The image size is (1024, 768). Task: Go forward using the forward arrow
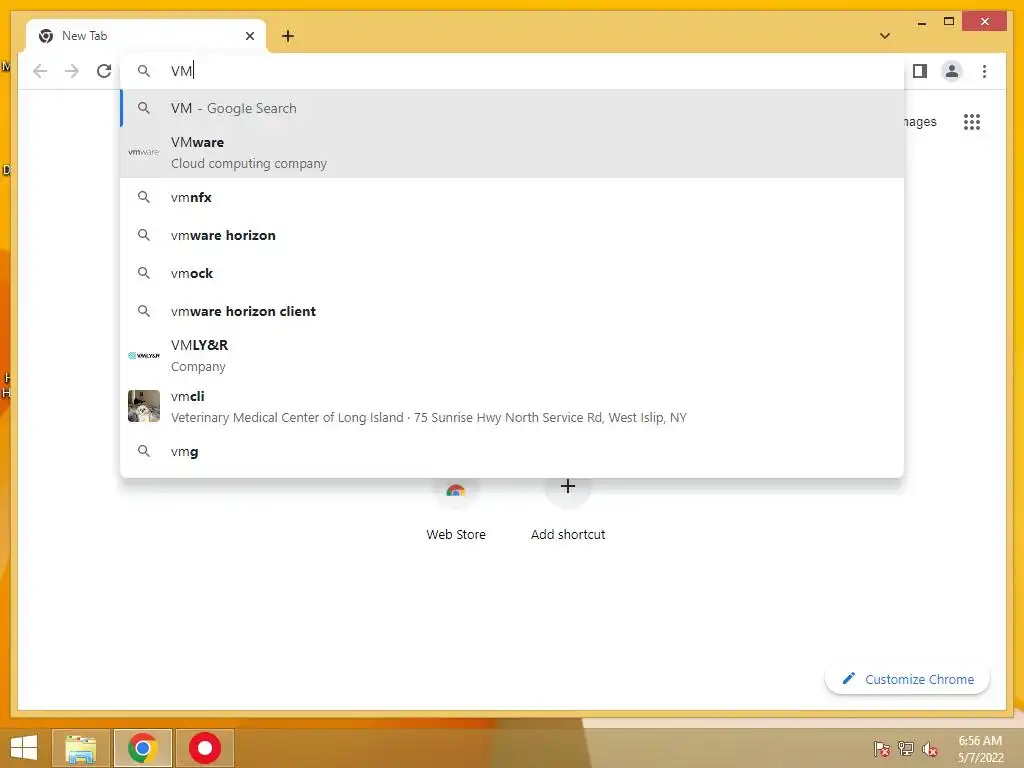[72, 71]
